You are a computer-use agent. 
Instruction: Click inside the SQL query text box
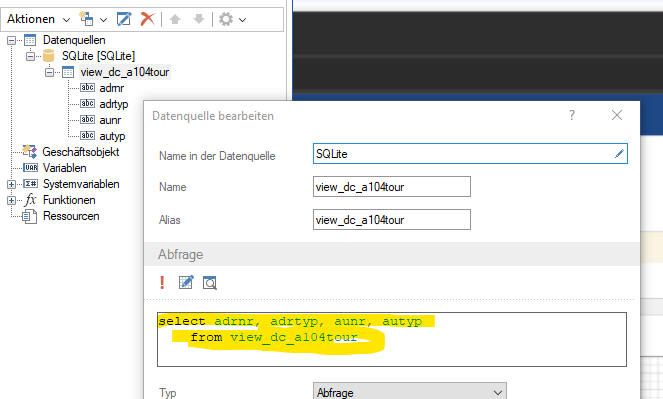(x=392, y=339)
